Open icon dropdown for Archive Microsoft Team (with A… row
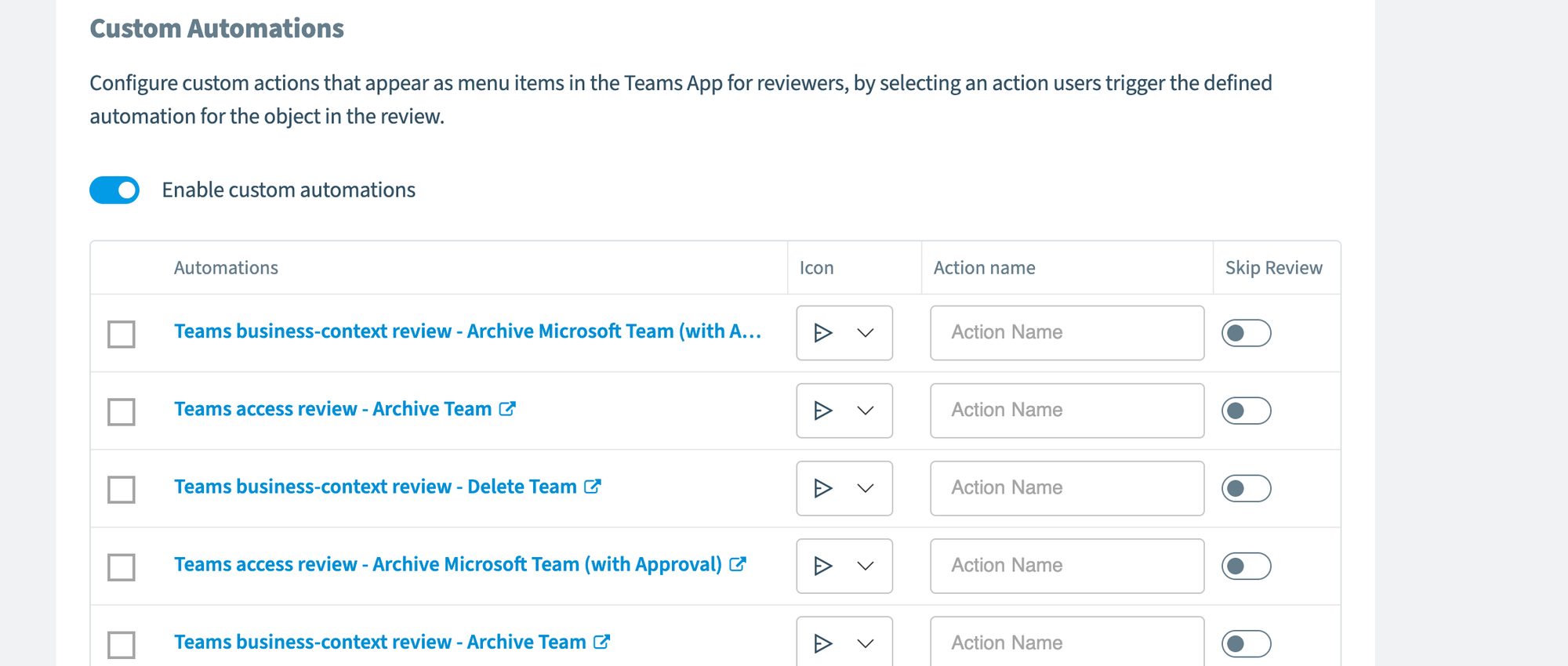The image size is (1568, 666). [844, 333]
